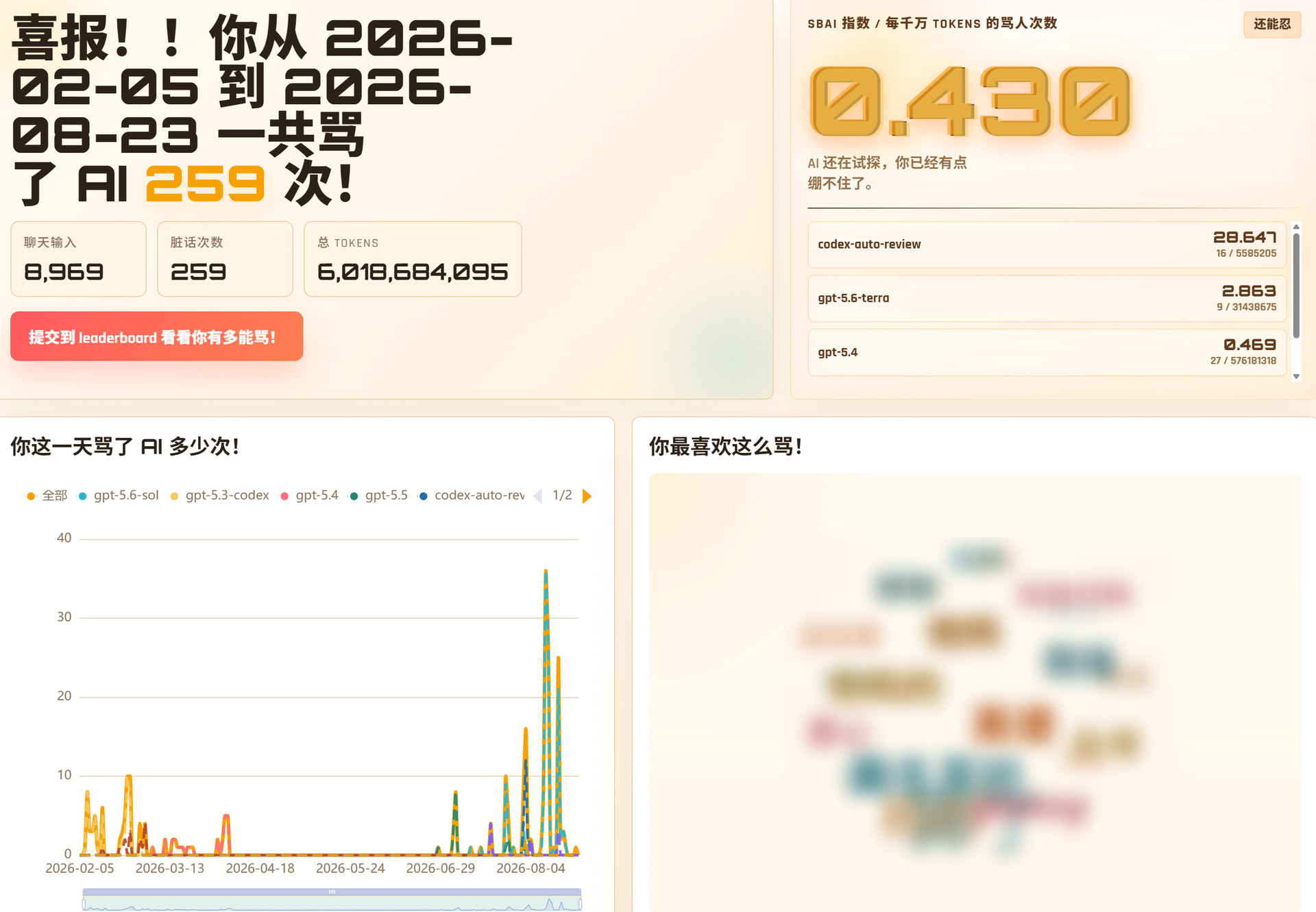Click the 0.430 SBAI index value

click(970, 101)
